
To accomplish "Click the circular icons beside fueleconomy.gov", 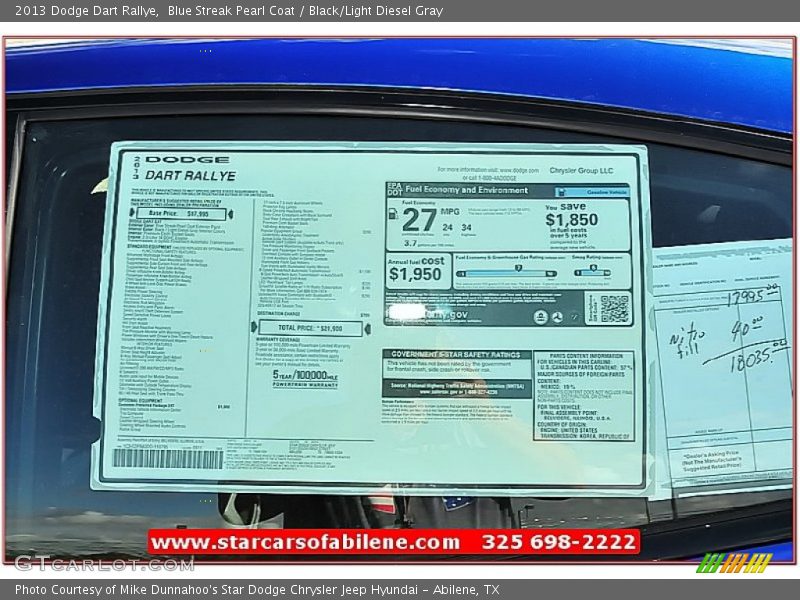I will tap(548, 316).
